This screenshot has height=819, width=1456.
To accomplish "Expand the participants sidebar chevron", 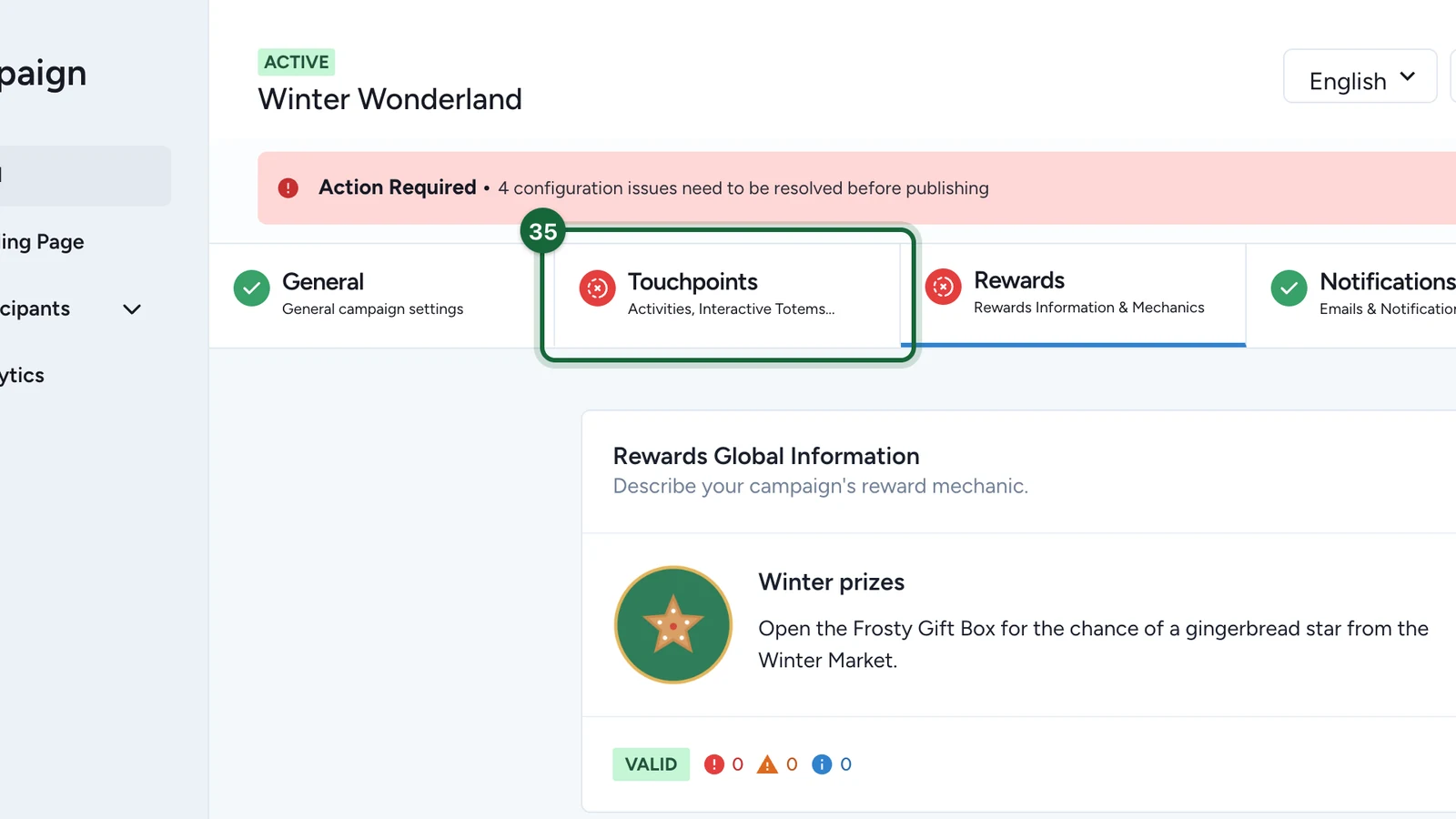I will pyautogui.click(x=132, y=309).
